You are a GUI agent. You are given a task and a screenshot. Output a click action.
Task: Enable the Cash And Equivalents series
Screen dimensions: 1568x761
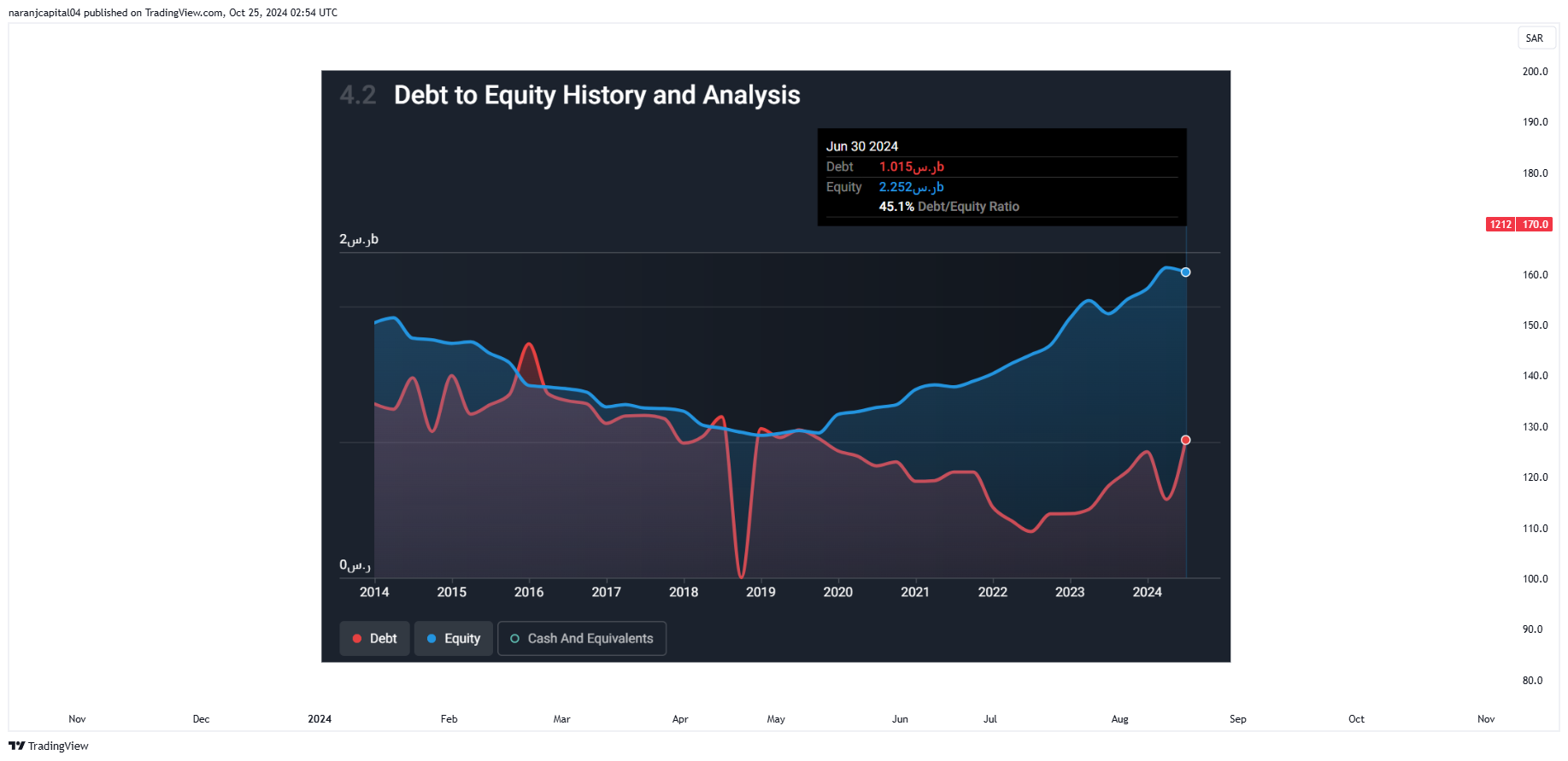[x=582, y=638]
